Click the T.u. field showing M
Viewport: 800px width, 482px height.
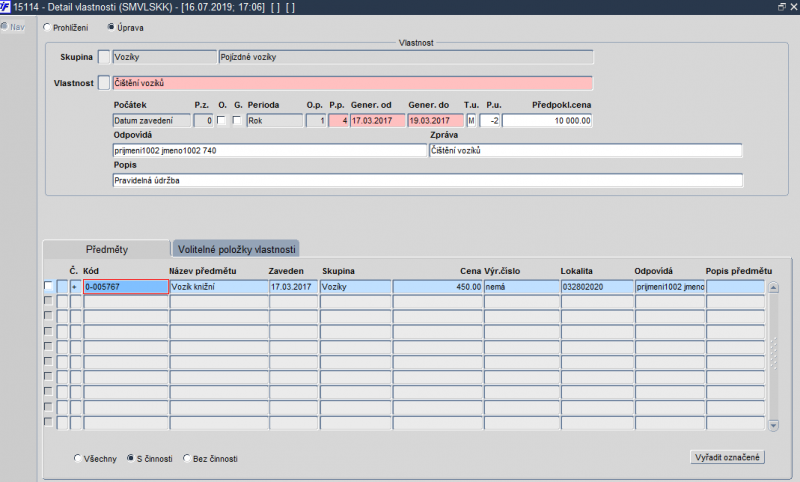[x=471, y=121]
